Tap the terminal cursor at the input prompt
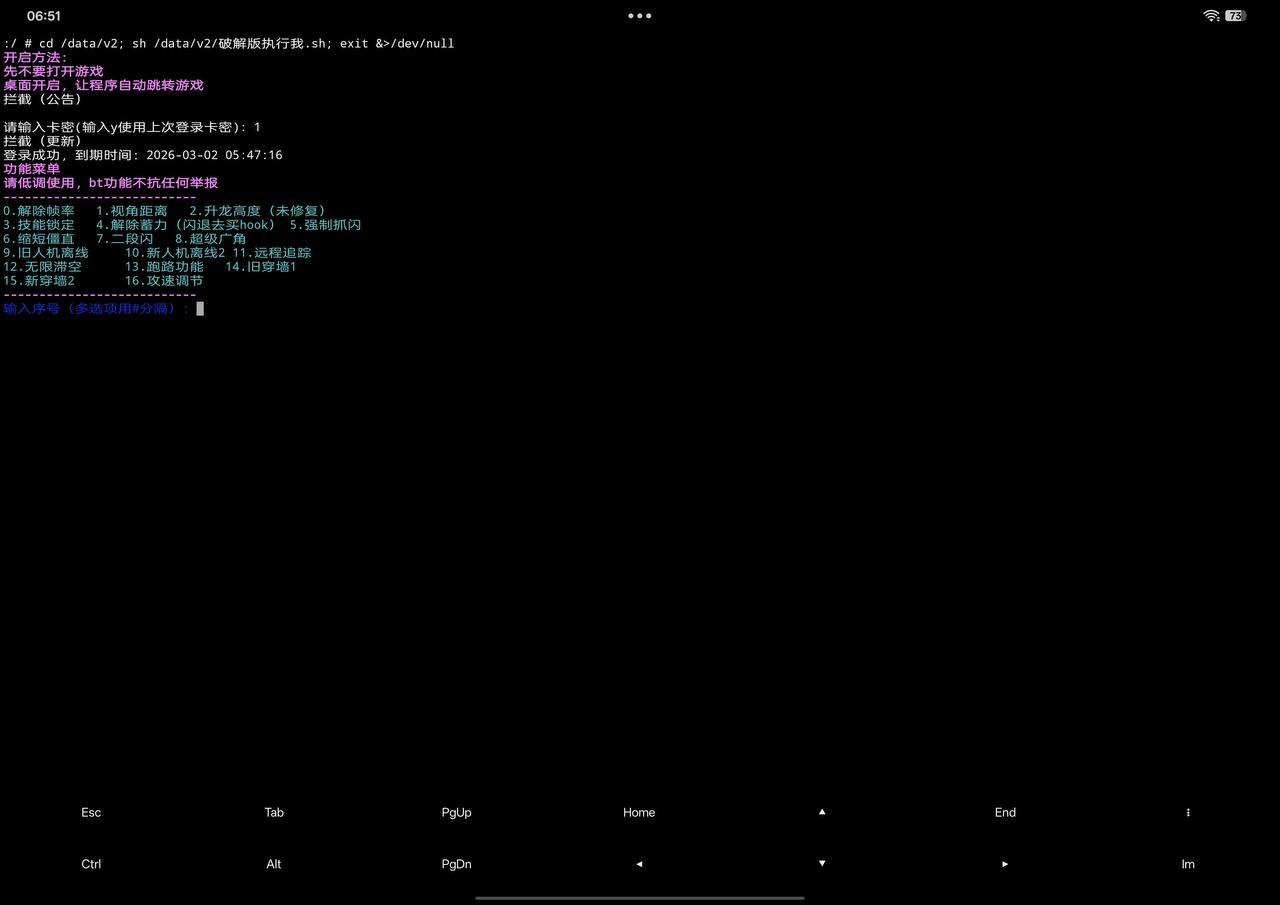Image resolution: width=1280 pixels, height=905 pixels. (200, 309)
